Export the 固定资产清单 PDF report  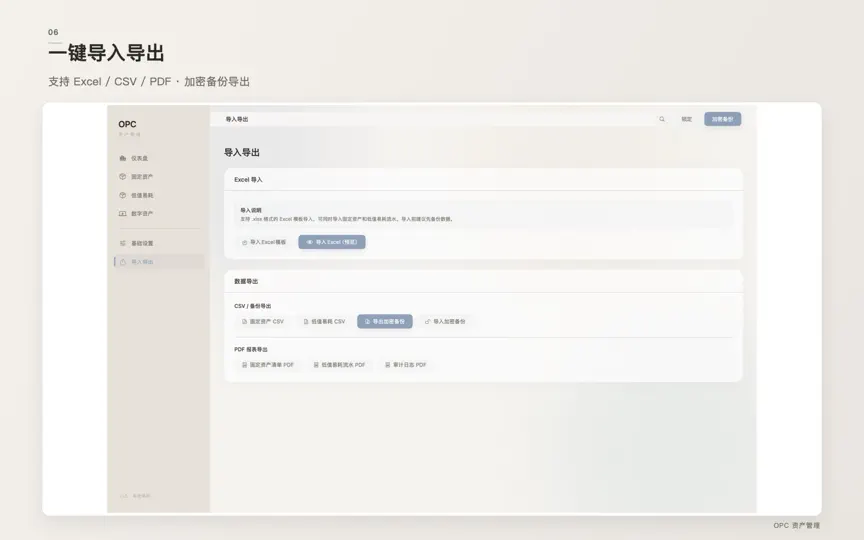(268, 365)
